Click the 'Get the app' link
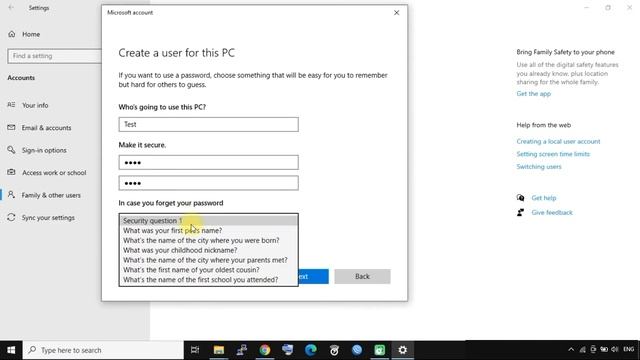Image resolution: width=640 pixels, height=360 pixels. click(x=533, y=94)
